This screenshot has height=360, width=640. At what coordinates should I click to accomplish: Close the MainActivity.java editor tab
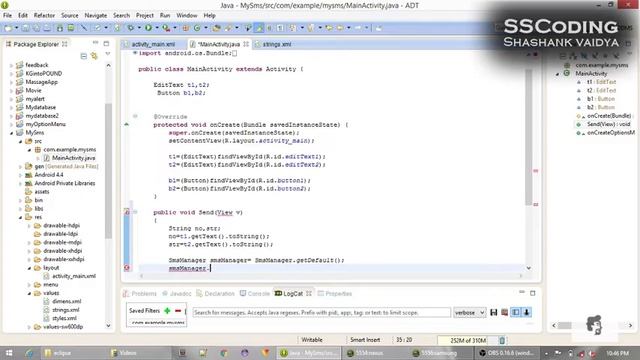(x=246, y=44)
